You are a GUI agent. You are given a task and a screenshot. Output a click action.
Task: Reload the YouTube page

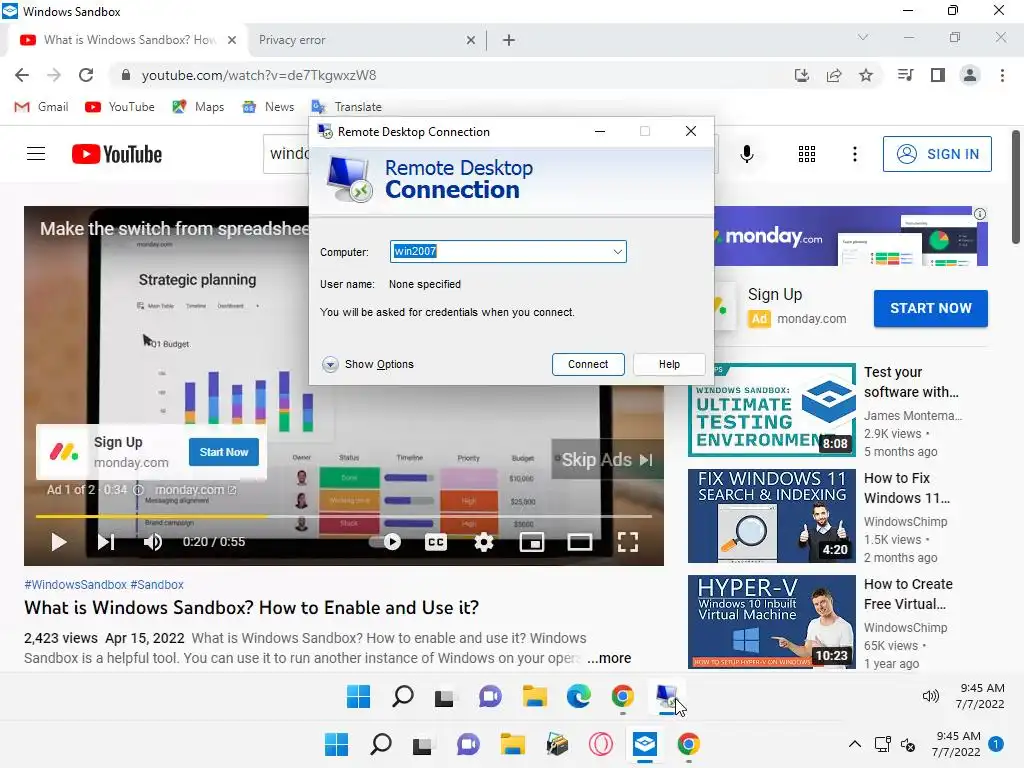86,75
